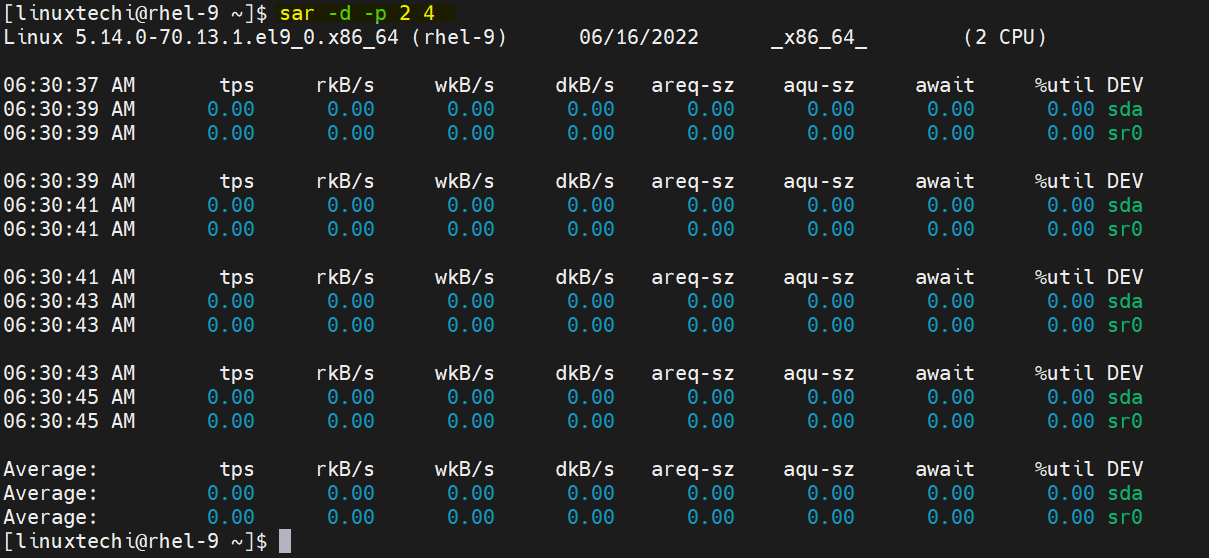1209x558 pixels.
Task: Click 'DEV' in the Average header row
Action: [x=1125, y=469]
